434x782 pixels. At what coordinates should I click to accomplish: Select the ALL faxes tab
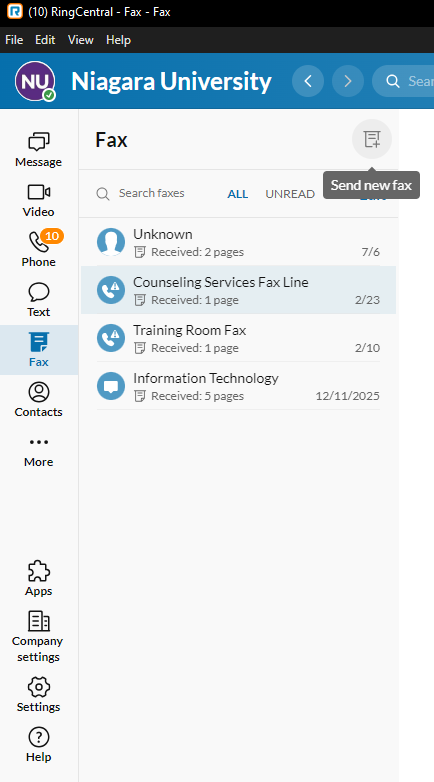(237, 194)
